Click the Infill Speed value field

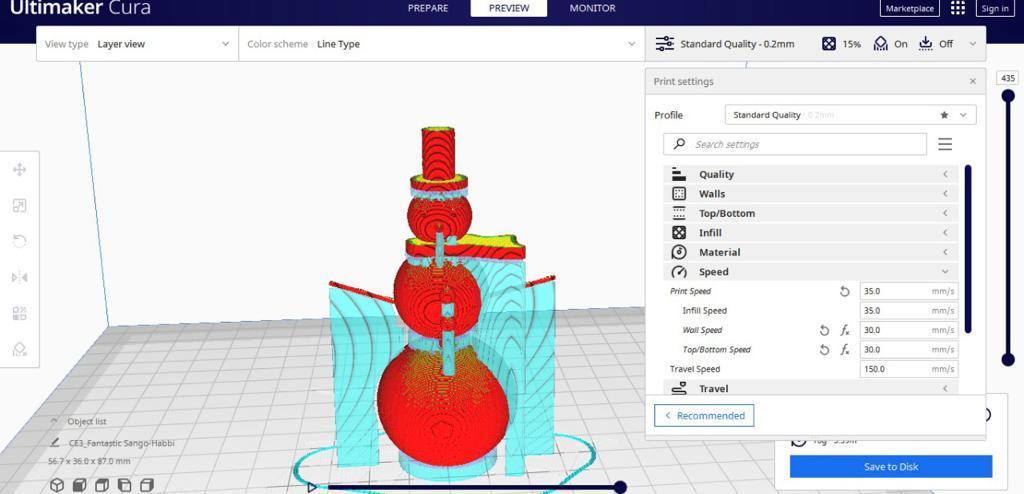click(x=909, y=311)
